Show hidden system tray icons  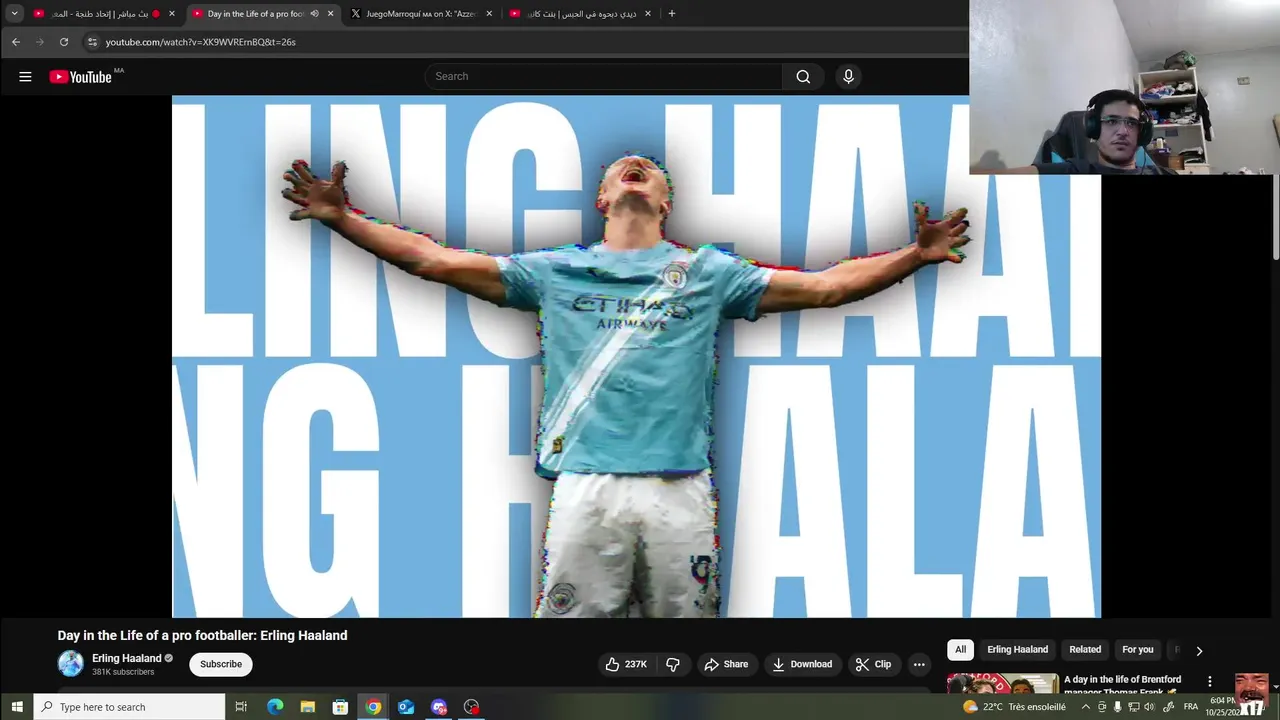pos(1086,707)
